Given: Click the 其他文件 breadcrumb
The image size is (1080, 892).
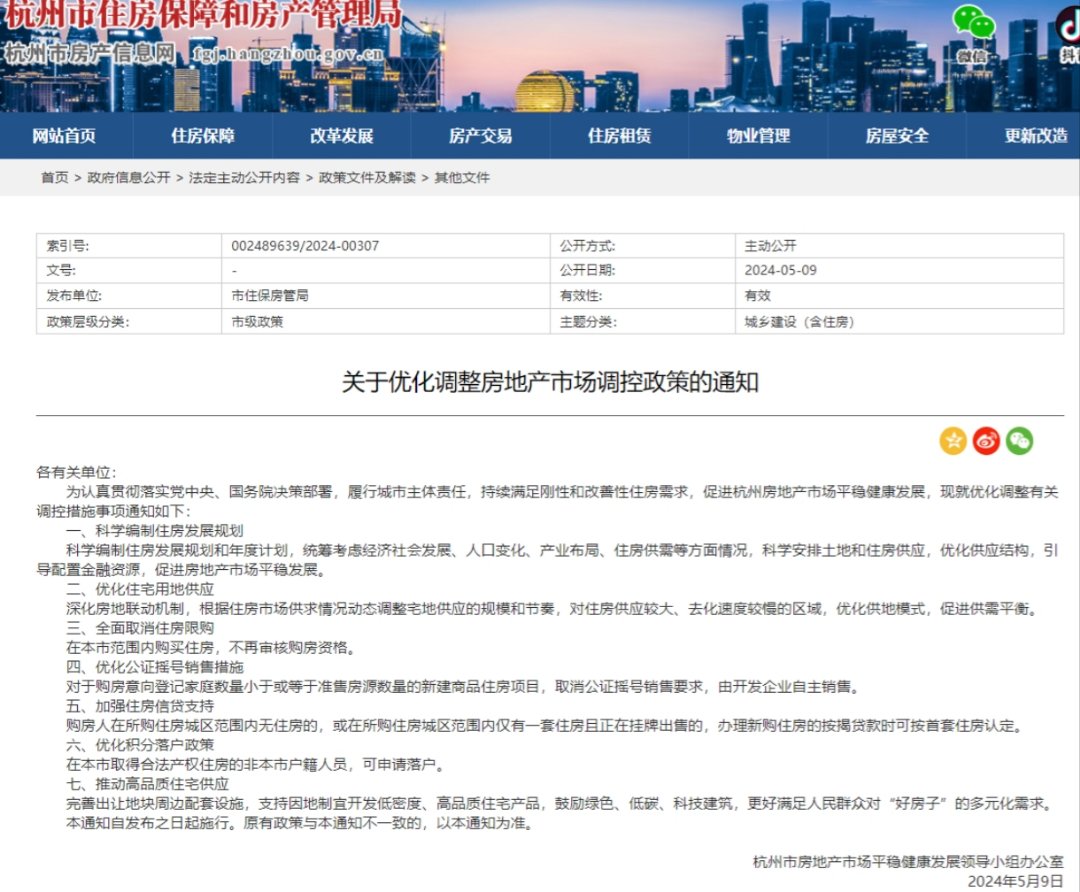Looking at the screenshot, I should tap(462, 178).
